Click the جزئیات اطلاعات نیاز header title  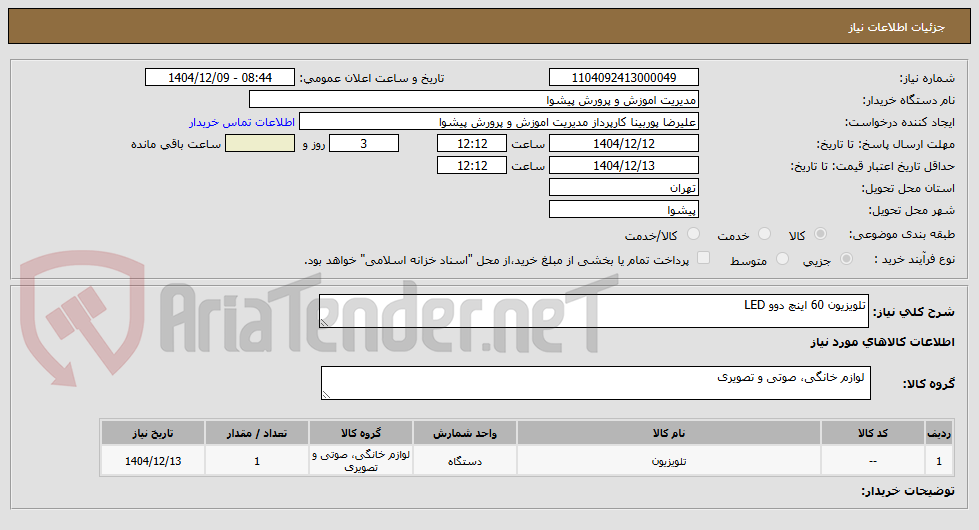pyautogui.click(x=896, y=27)
